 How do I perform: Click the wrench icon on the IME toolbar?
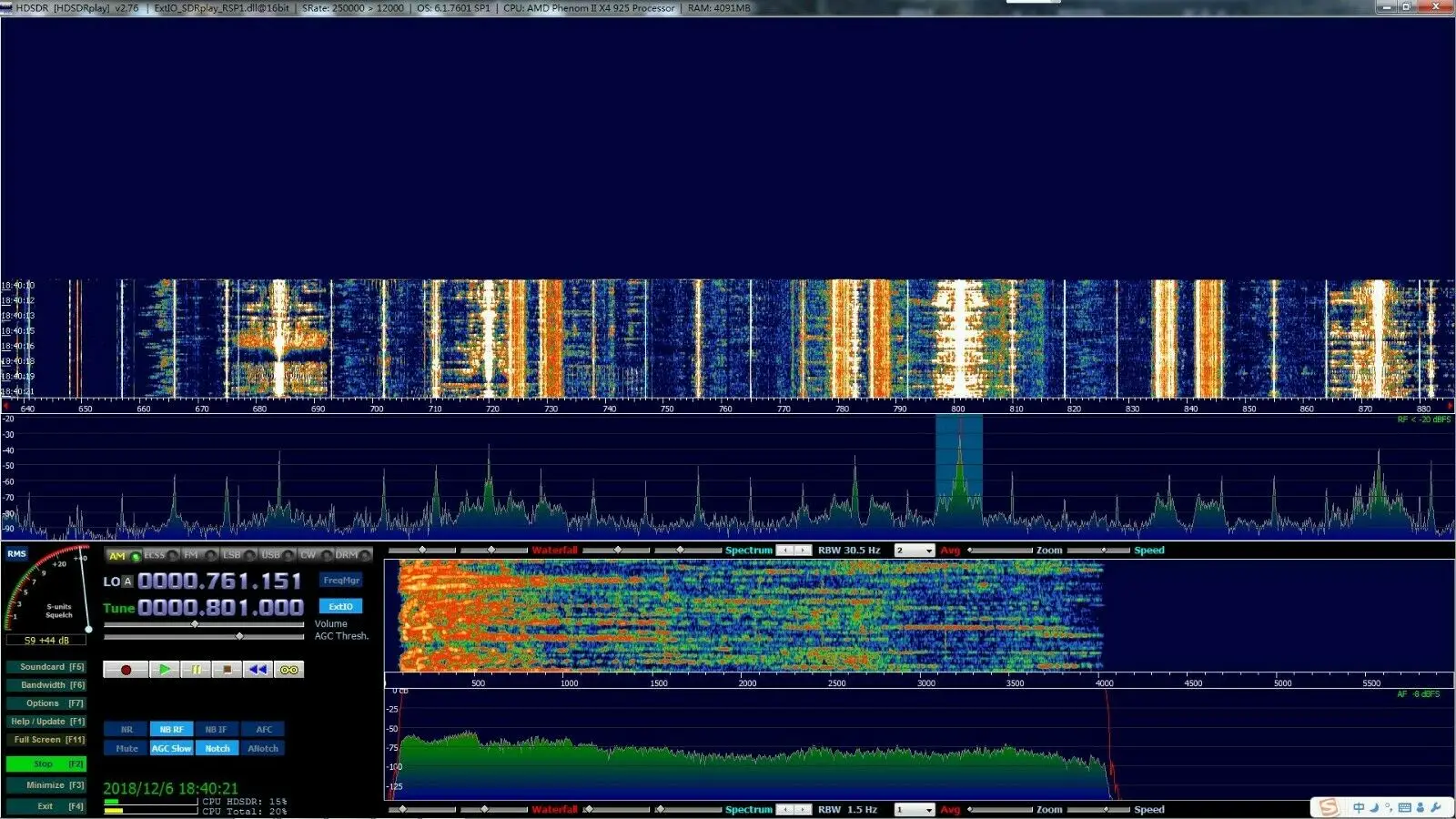(x=1436, y=807)
